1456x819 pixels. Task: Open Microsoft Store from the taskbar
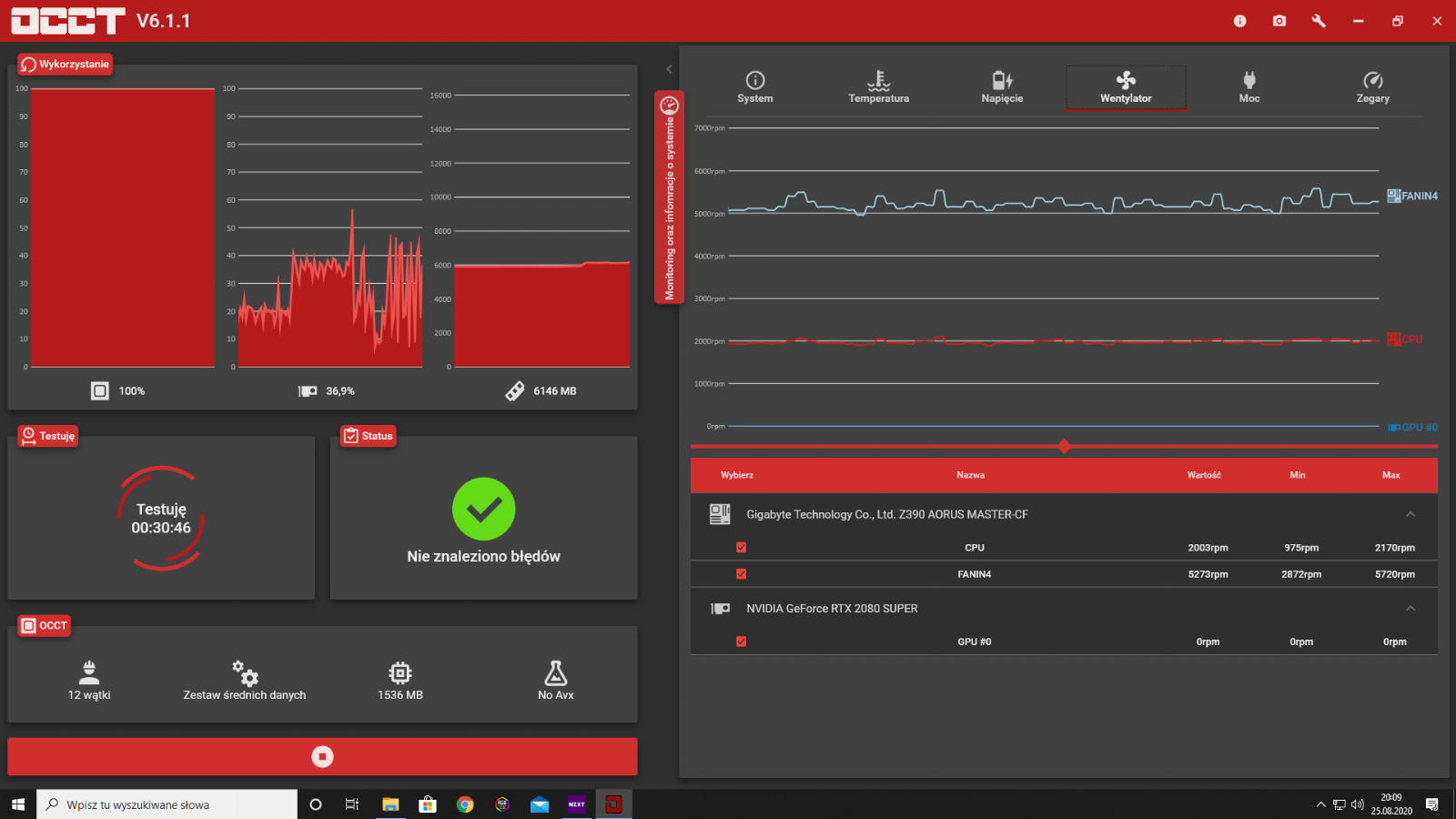(428, 804)
